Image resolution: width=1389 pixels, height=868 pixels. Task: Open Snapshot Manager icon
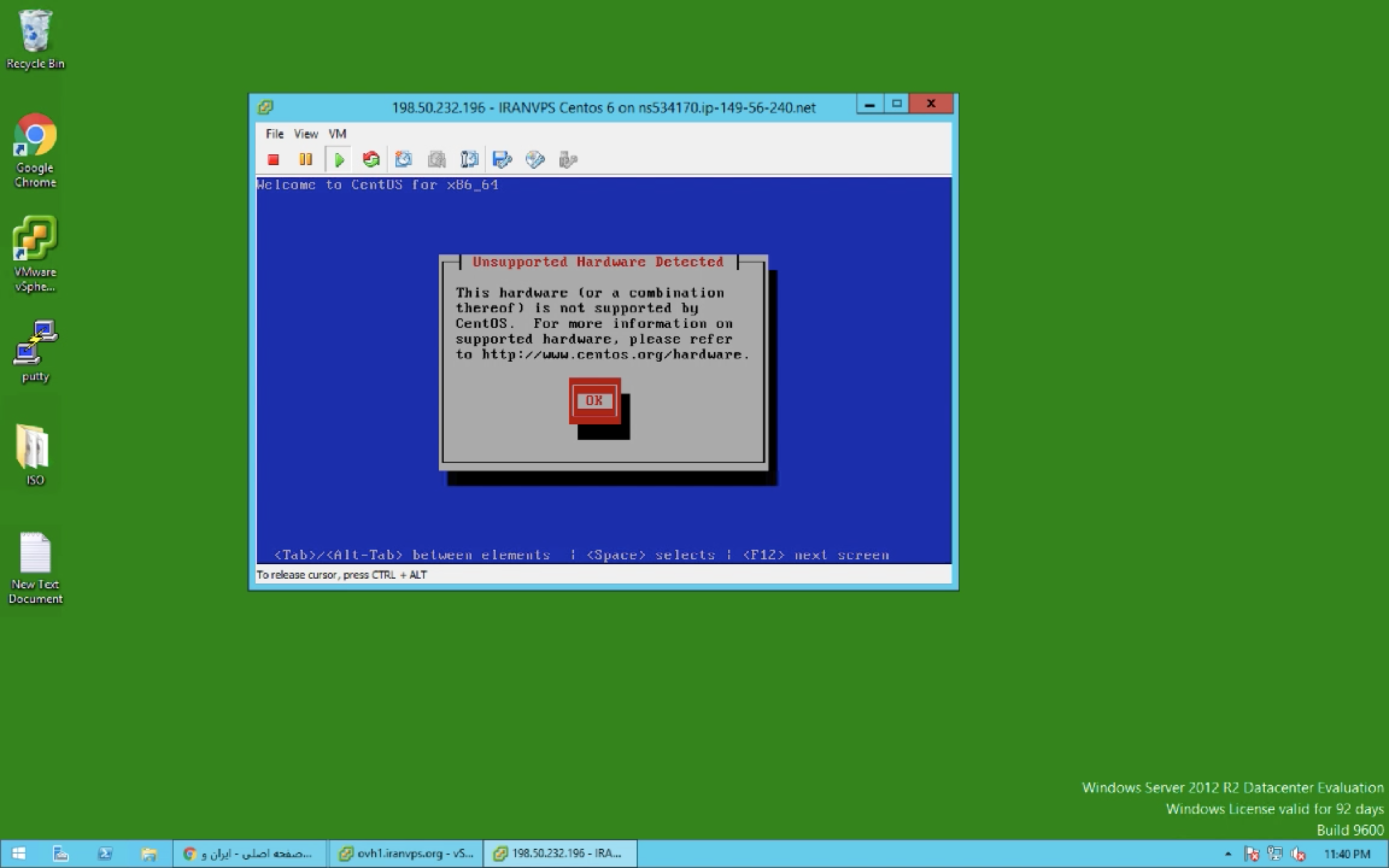[x=469, y=160]
